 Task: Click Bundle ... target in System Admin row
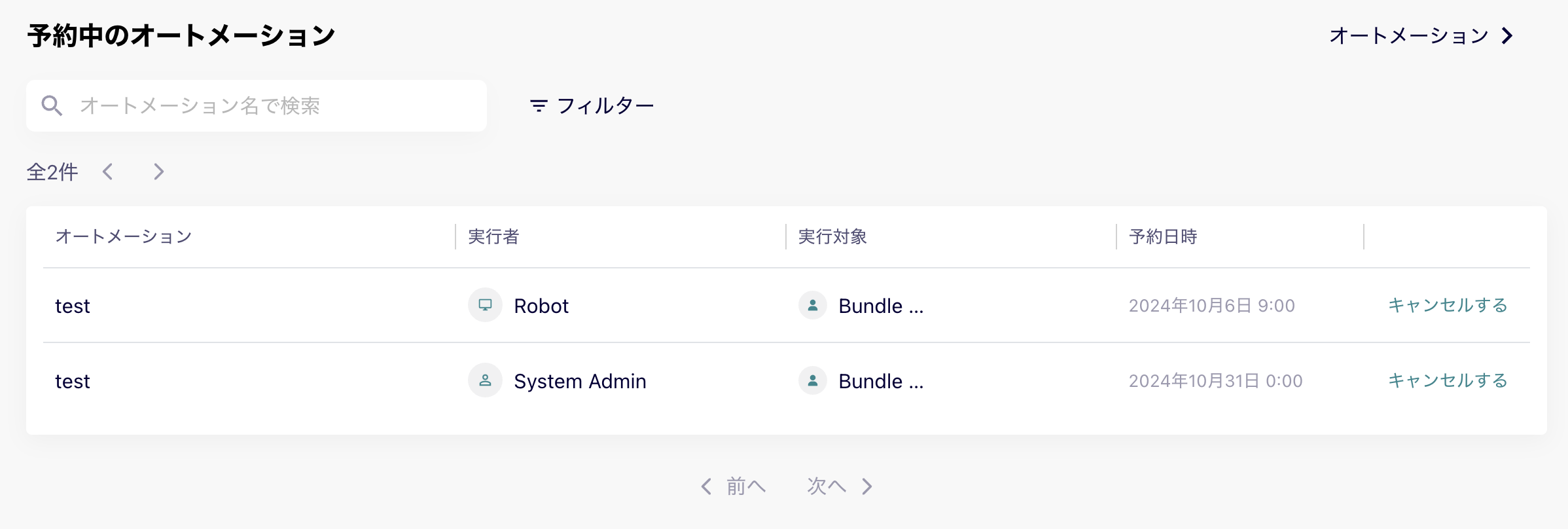pos(881,381)
